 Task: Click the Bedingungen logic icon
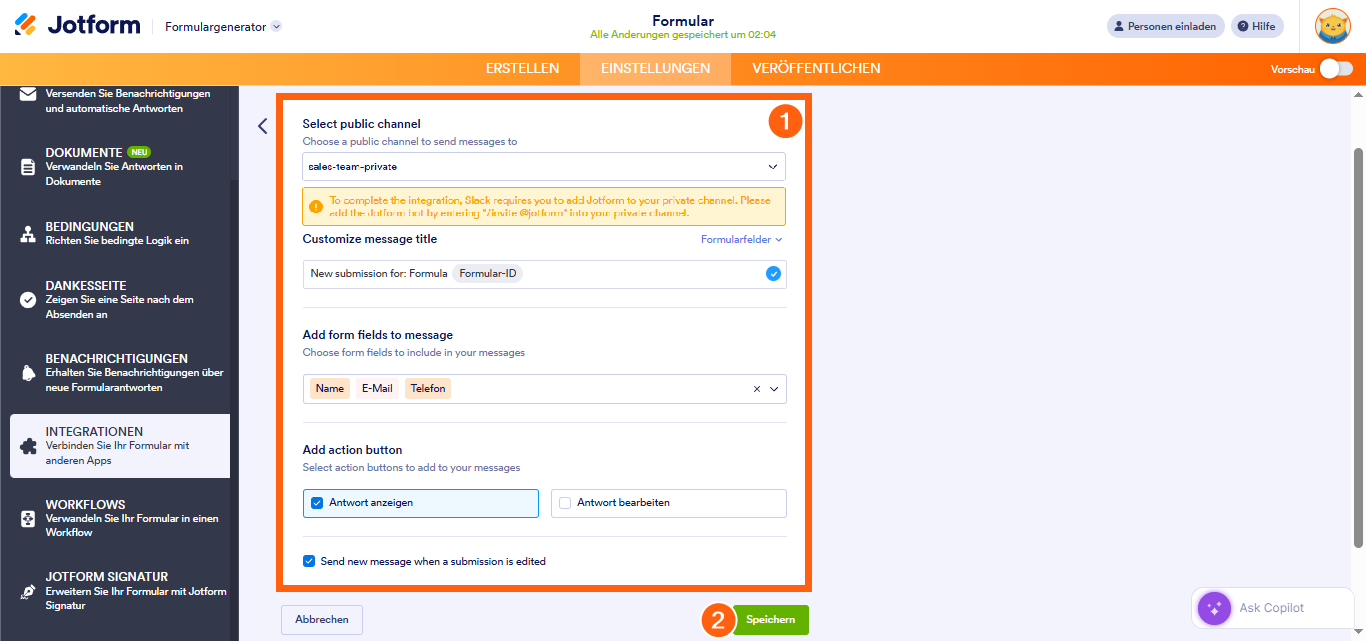pyautogui.click(x=28, y=234)
